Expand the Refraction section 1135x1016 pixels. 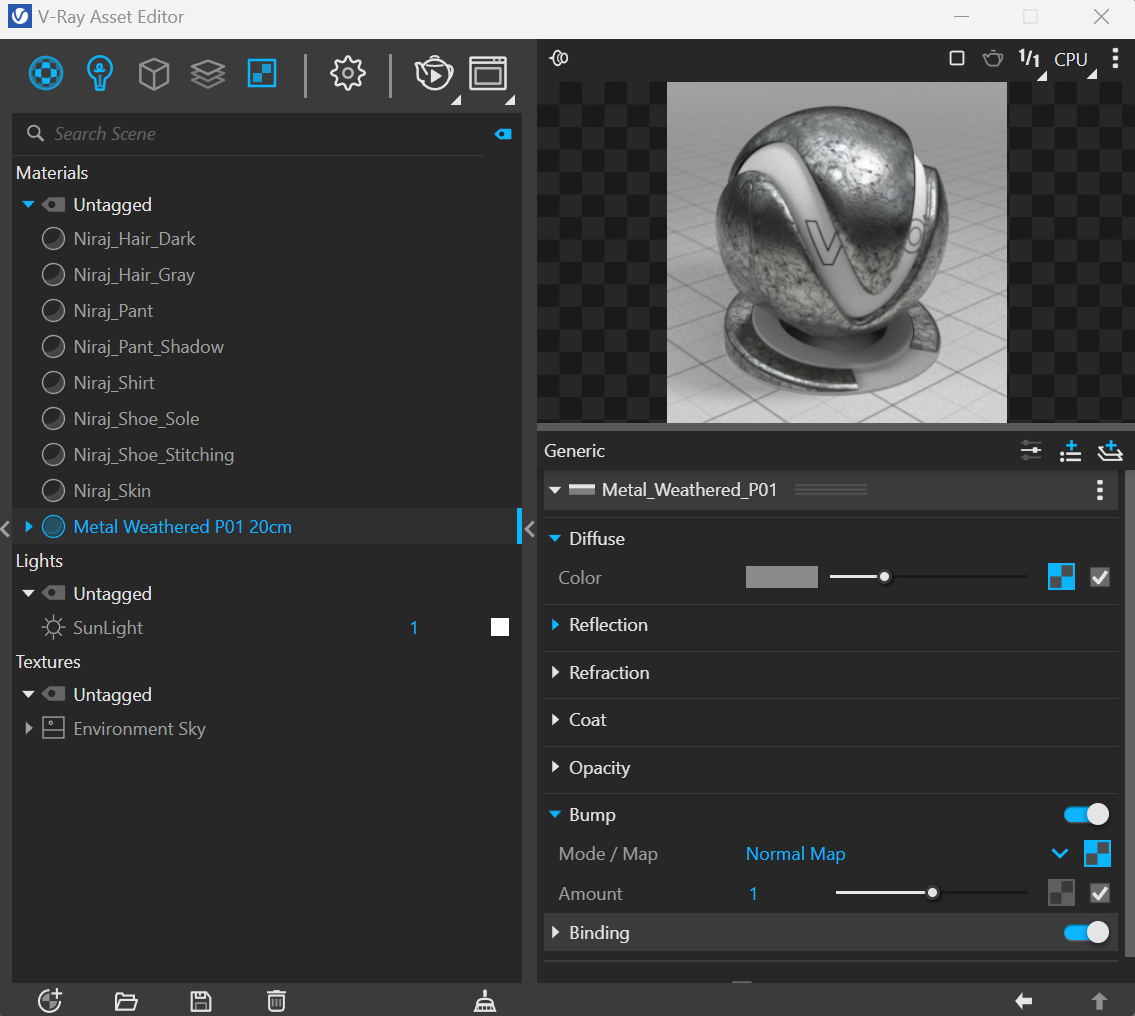click(555, 672)
